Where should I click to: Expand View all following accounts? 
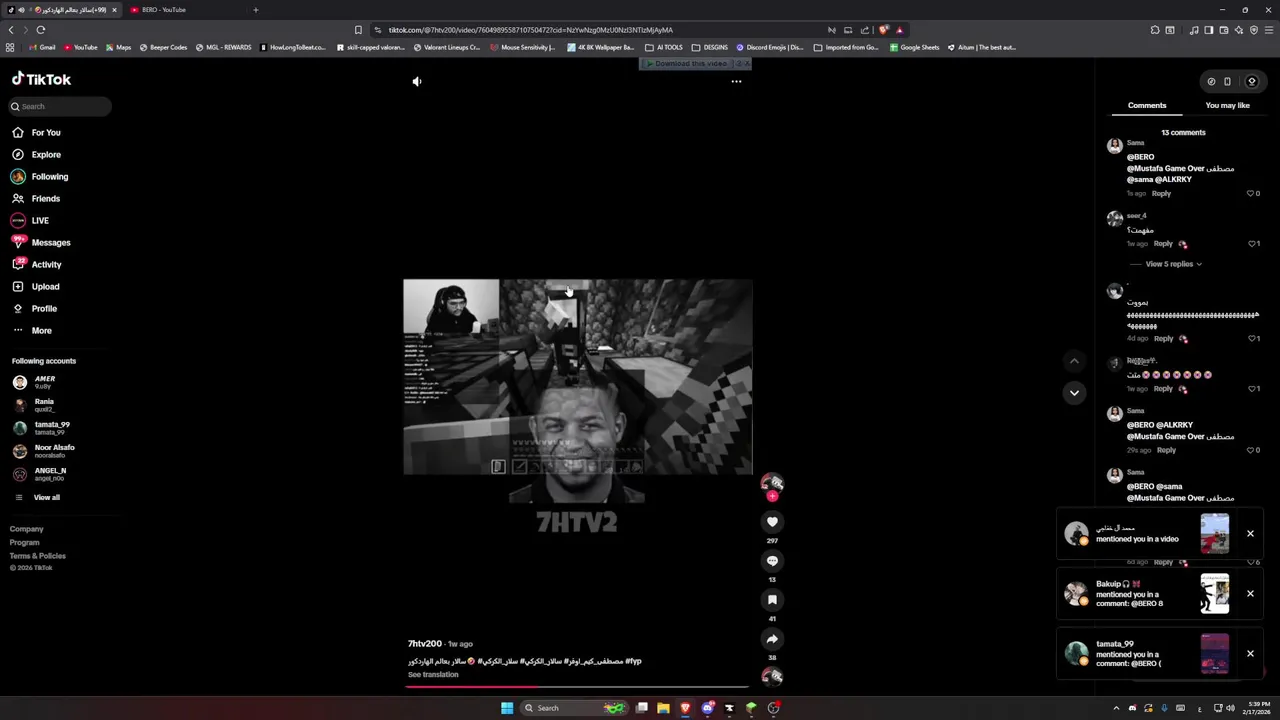[x=46, y=497]
